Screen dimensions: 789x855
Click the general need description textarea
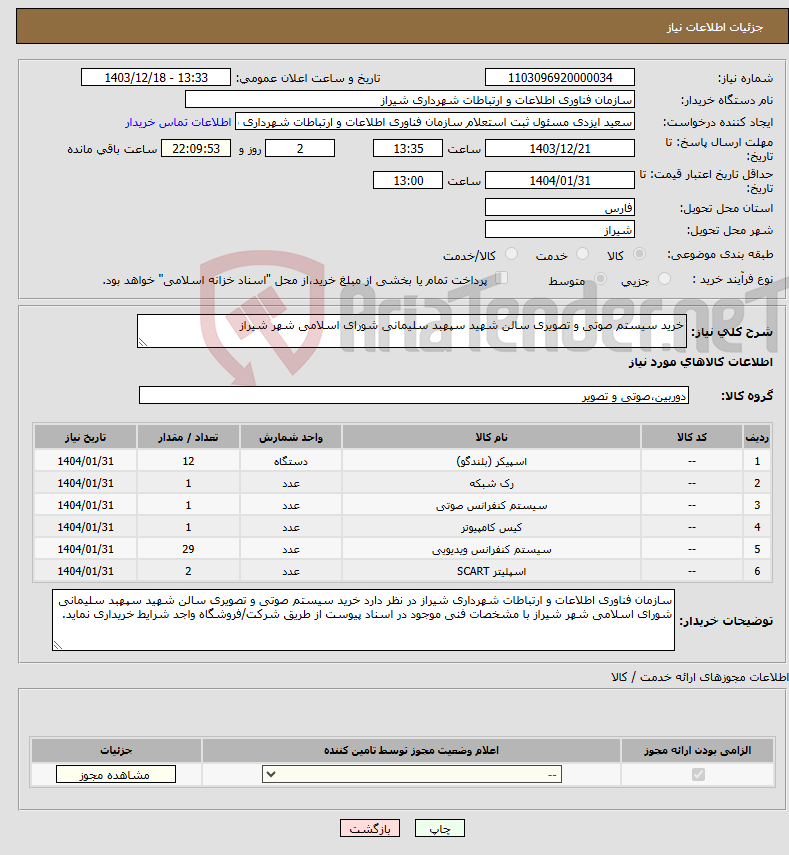point(412,331)
